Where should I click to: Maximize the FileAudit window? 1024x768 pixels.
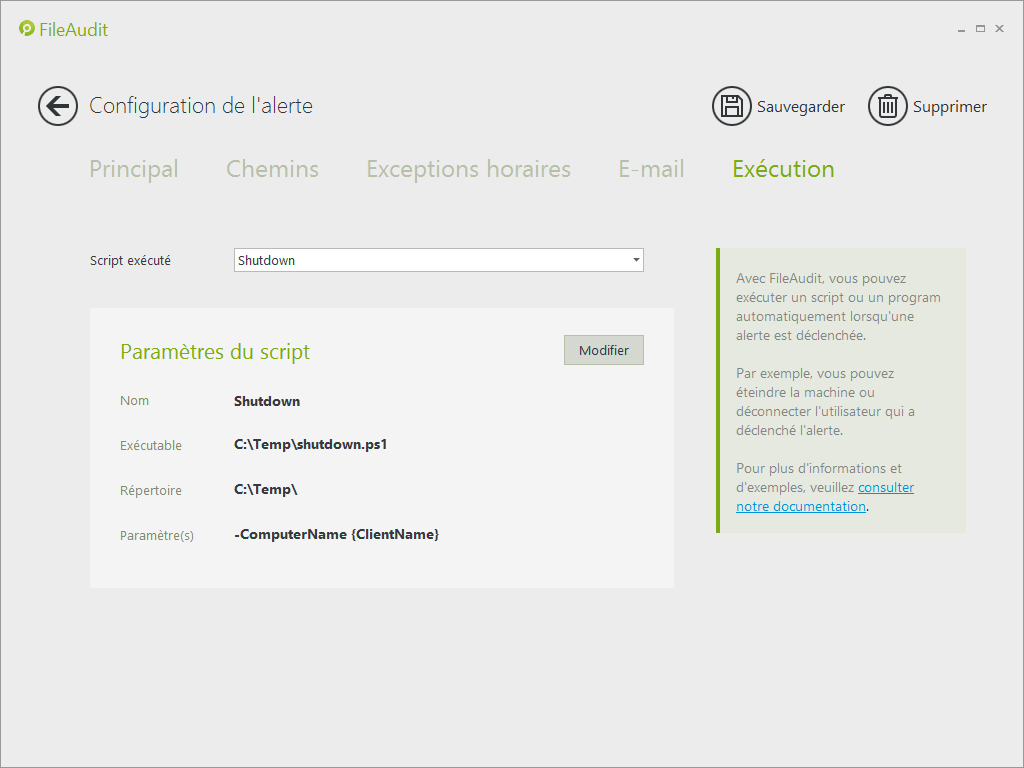coord(980,29)
